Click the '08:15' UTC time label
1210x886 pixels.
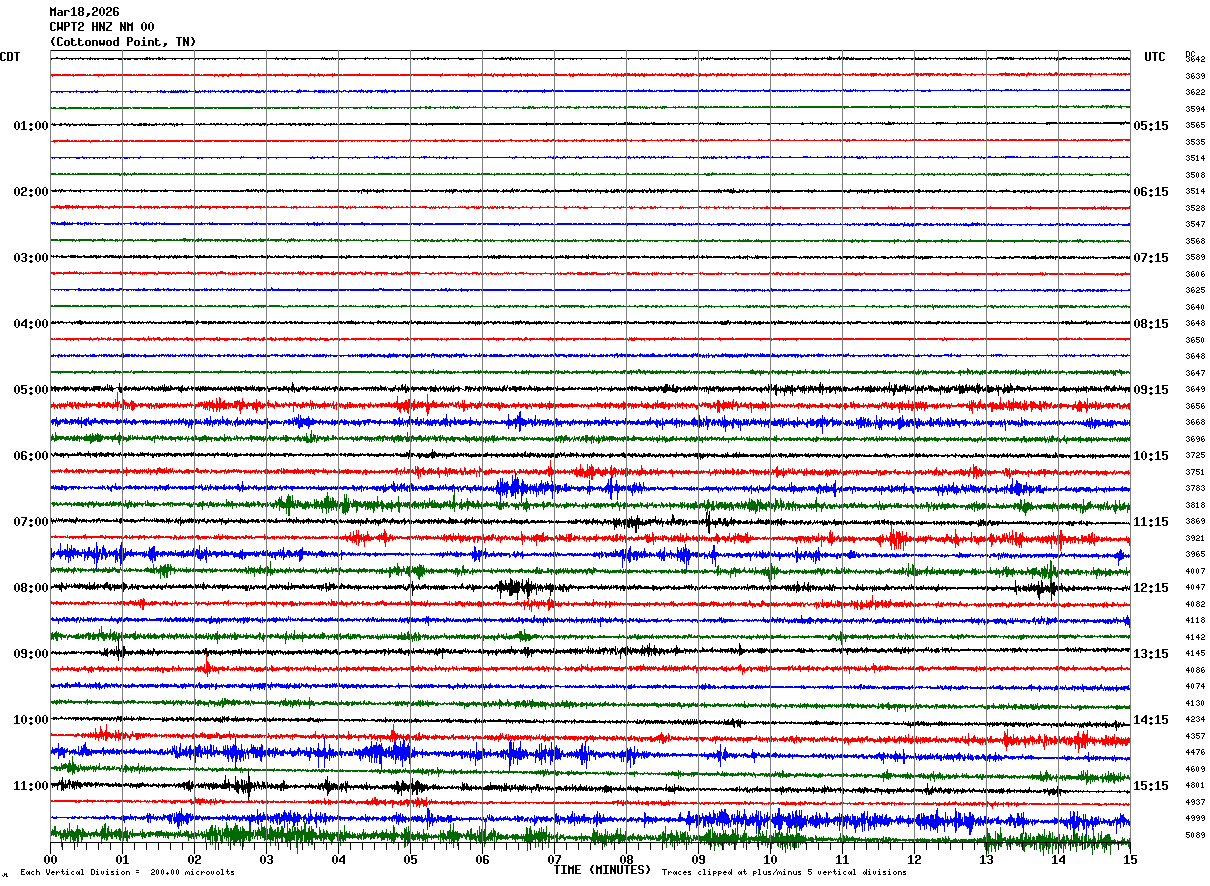[x=1151, y=324]
